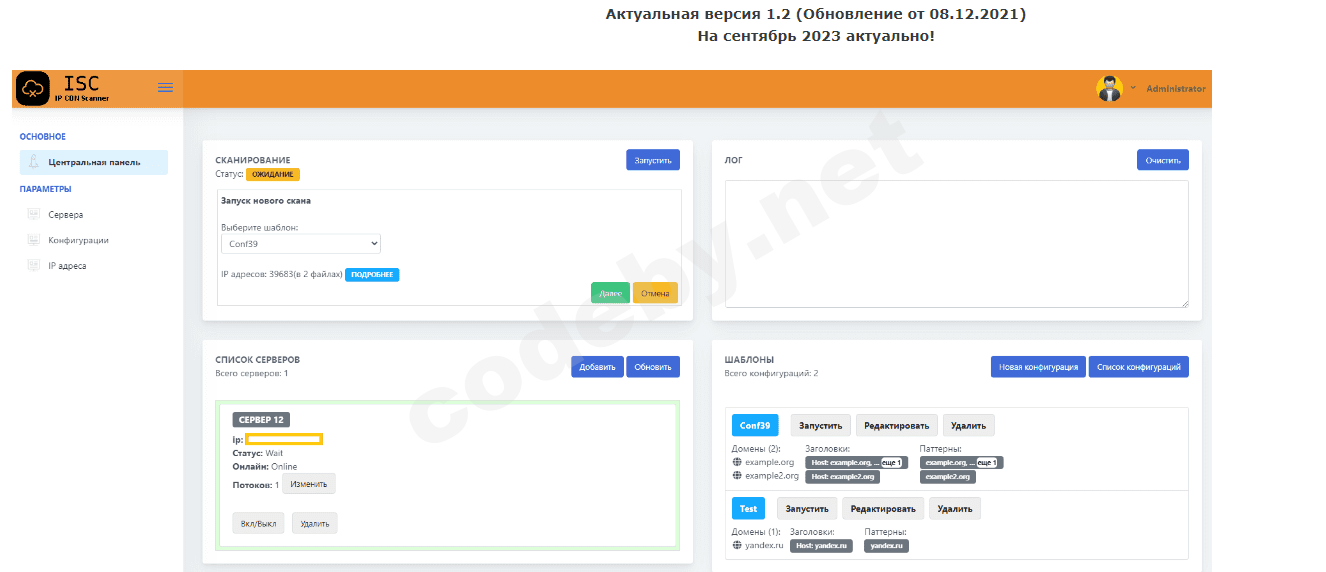1326x572 pixels.
Task: Click the example2.org domain text
Action: pyautogui.click(x=773, y=476)
